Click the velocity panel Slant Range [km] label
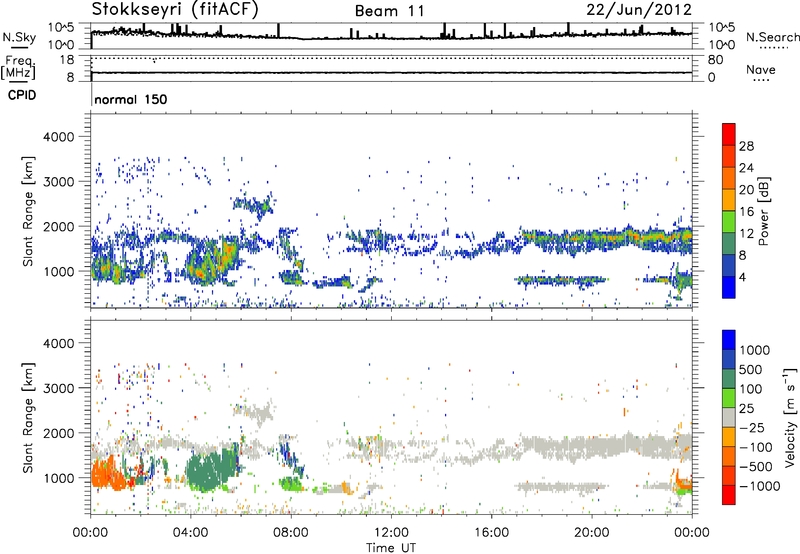Screen dimensions: 800x554 coord(28,417)
